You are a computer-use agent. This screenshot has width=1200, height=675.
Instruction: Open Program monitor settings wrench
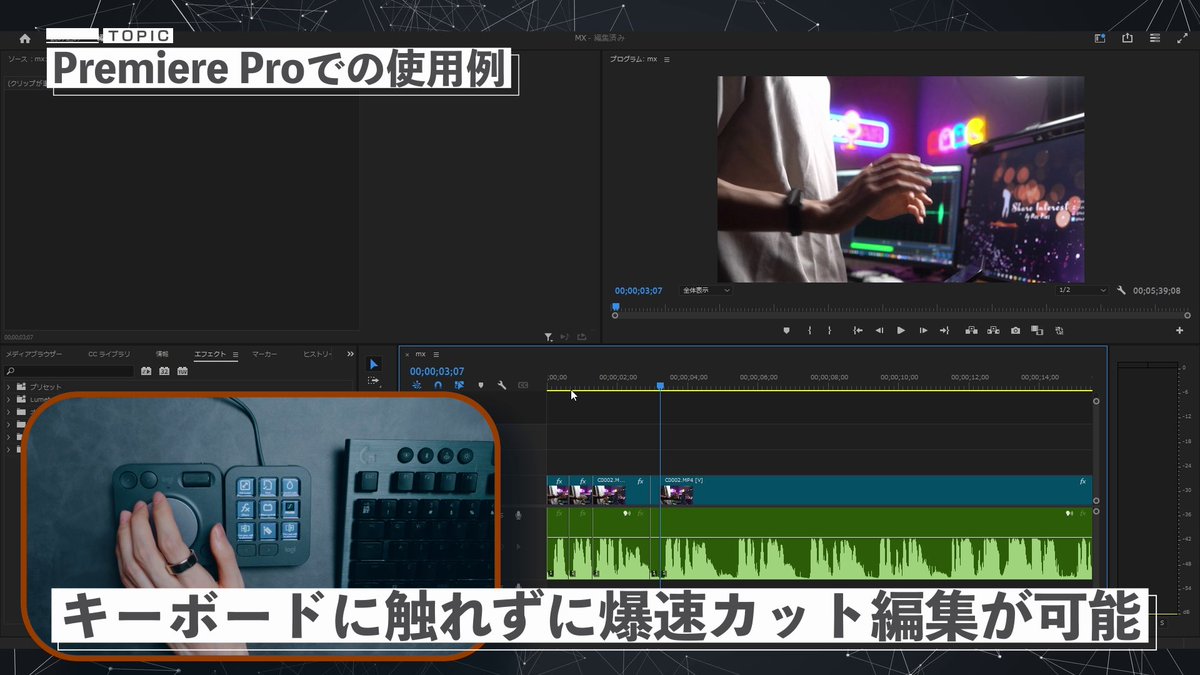(x=1122, y=290)
